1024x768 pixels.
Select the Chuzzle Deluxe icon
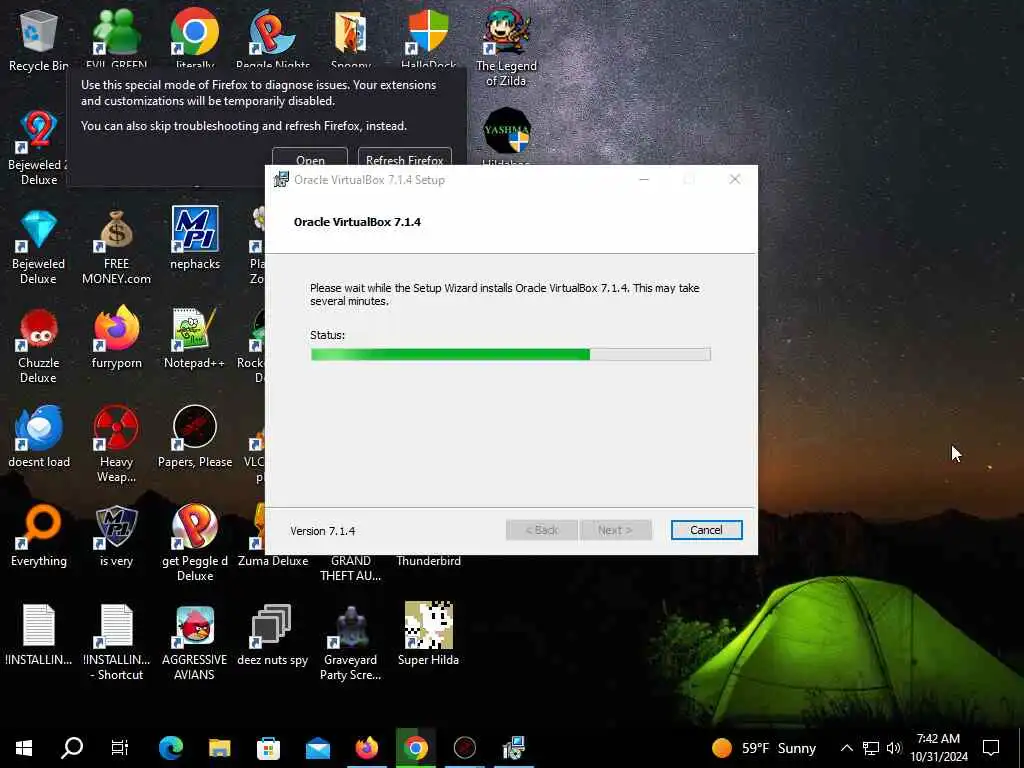click(x=39, y=345)
